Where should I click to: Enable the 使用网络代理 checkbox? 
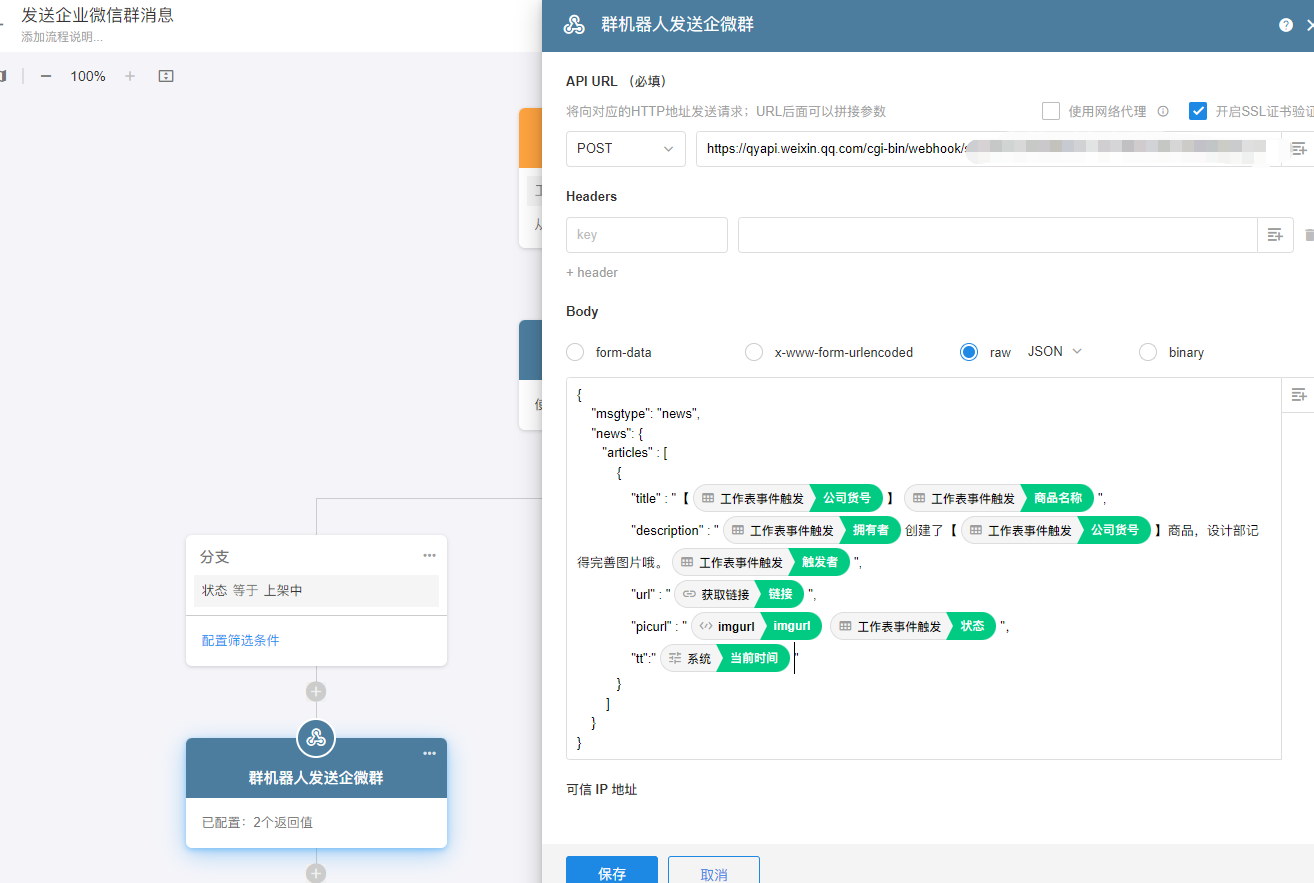pos(1051,111)
